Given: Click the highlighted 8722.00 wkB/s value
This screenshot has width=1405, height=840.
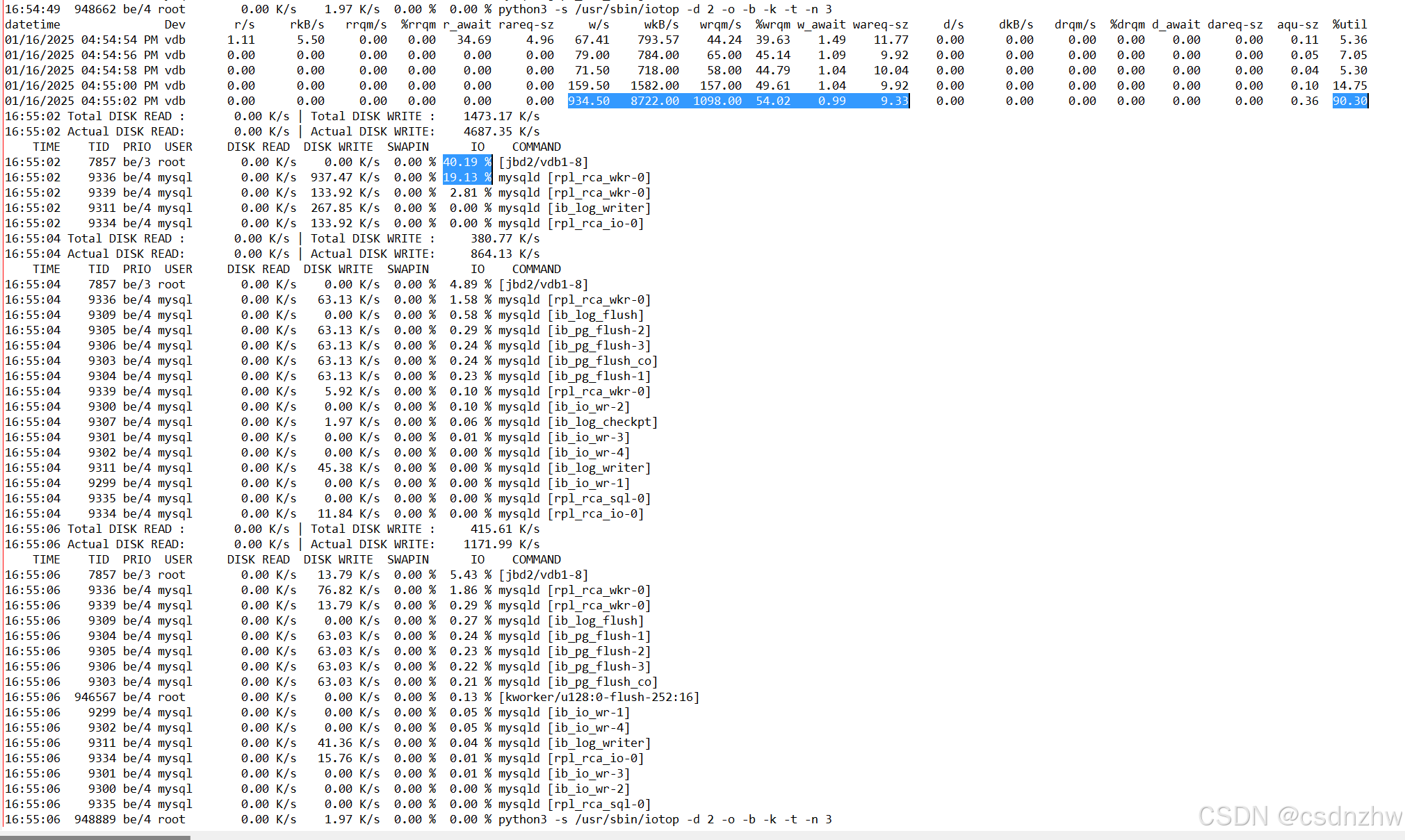Looking at the screenshot, I should pyautogui.click(x=654, y=101).
